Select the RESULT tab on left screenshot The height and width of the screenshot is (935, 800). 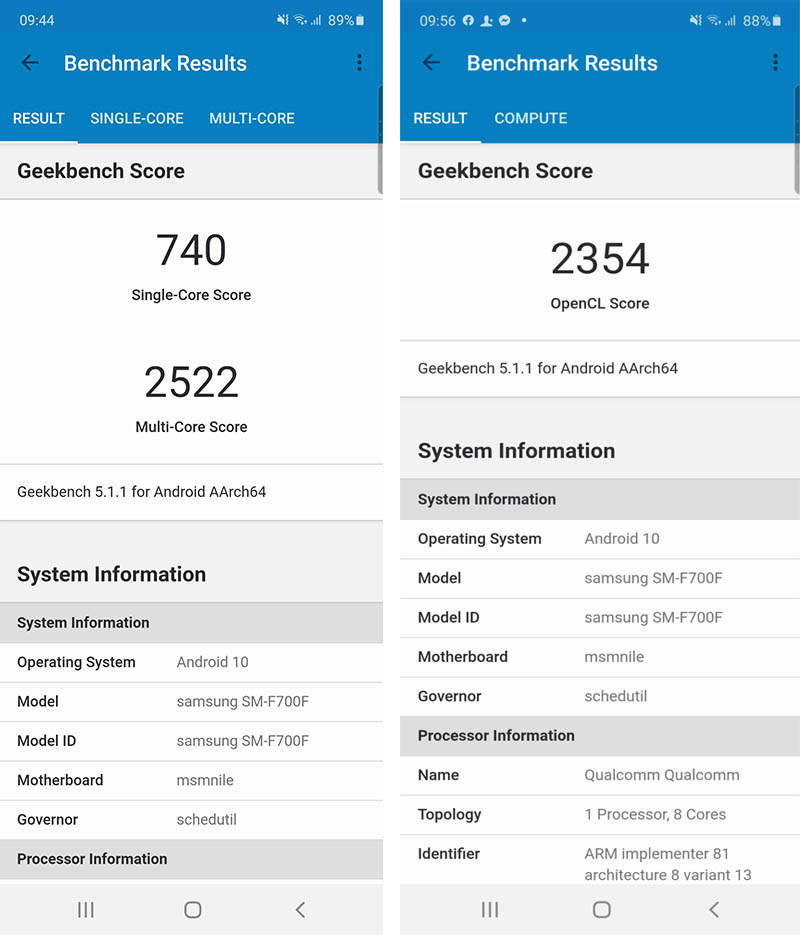click(38, 118)
